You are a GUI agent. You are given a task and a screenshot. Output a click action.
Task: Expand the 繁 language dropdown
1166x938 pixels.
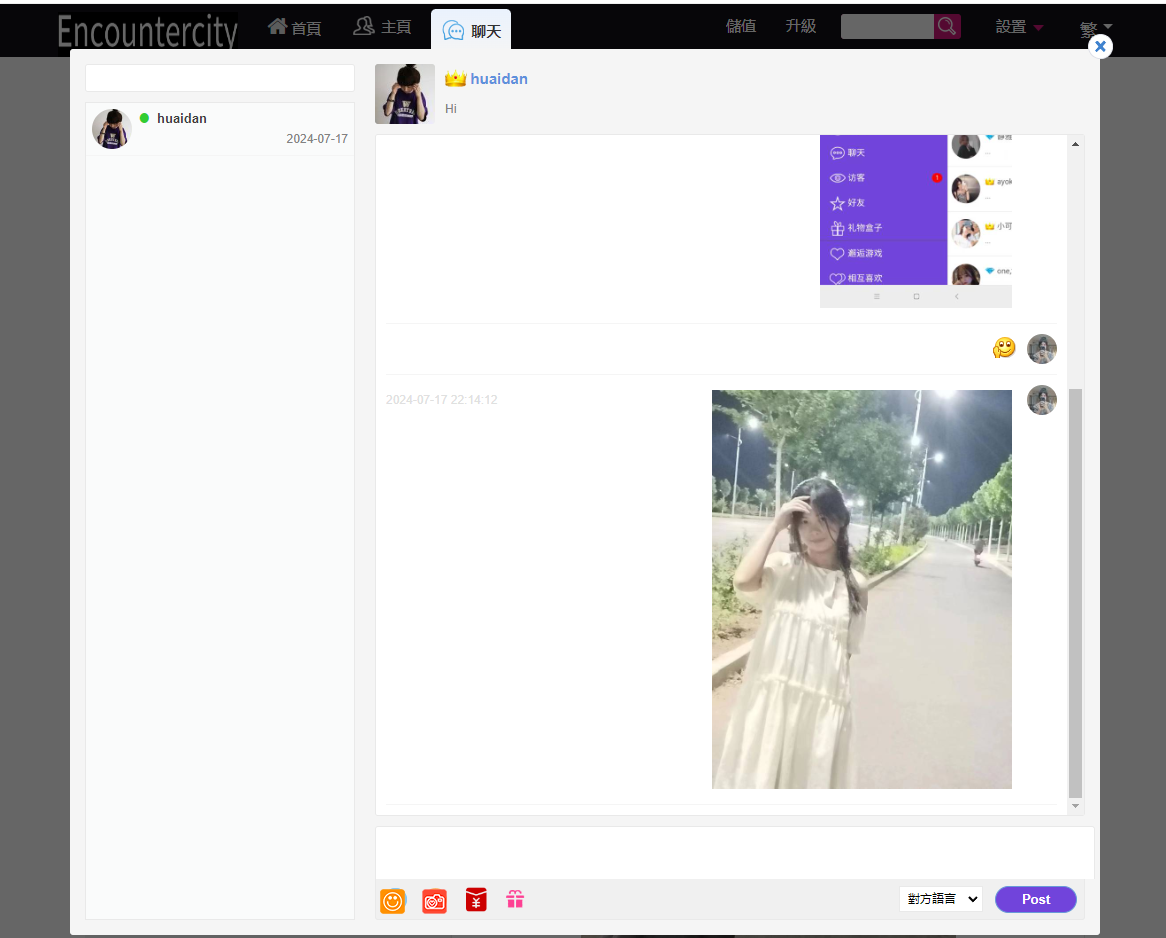point(1096,28)
